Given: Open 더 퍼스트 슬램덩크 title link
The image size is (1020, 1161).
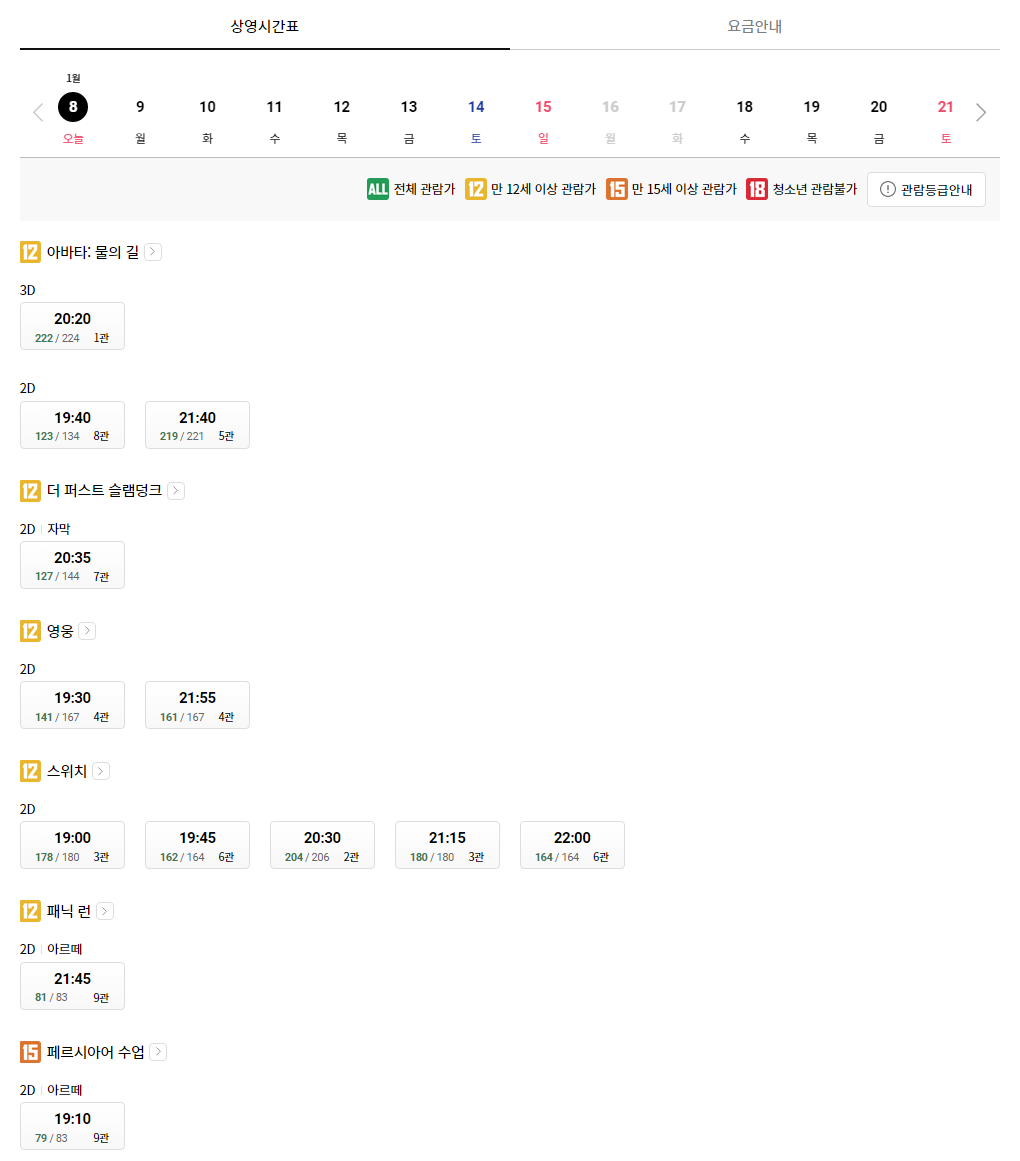Looking at the screenshot, I should 104,490.
